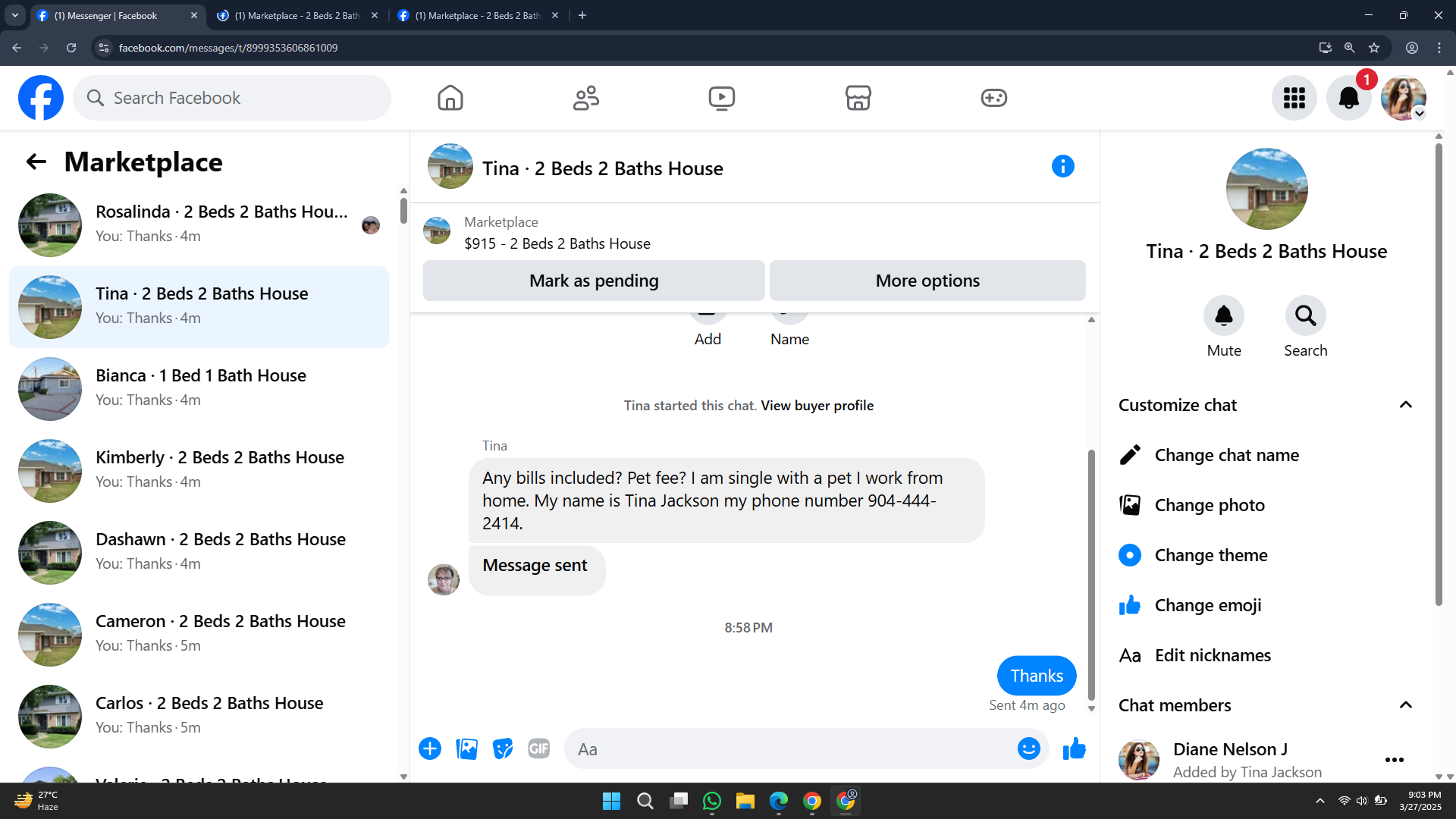Switch to the second Marketplace browser tab
The image size is (1456, 819).
click(297, 15)
